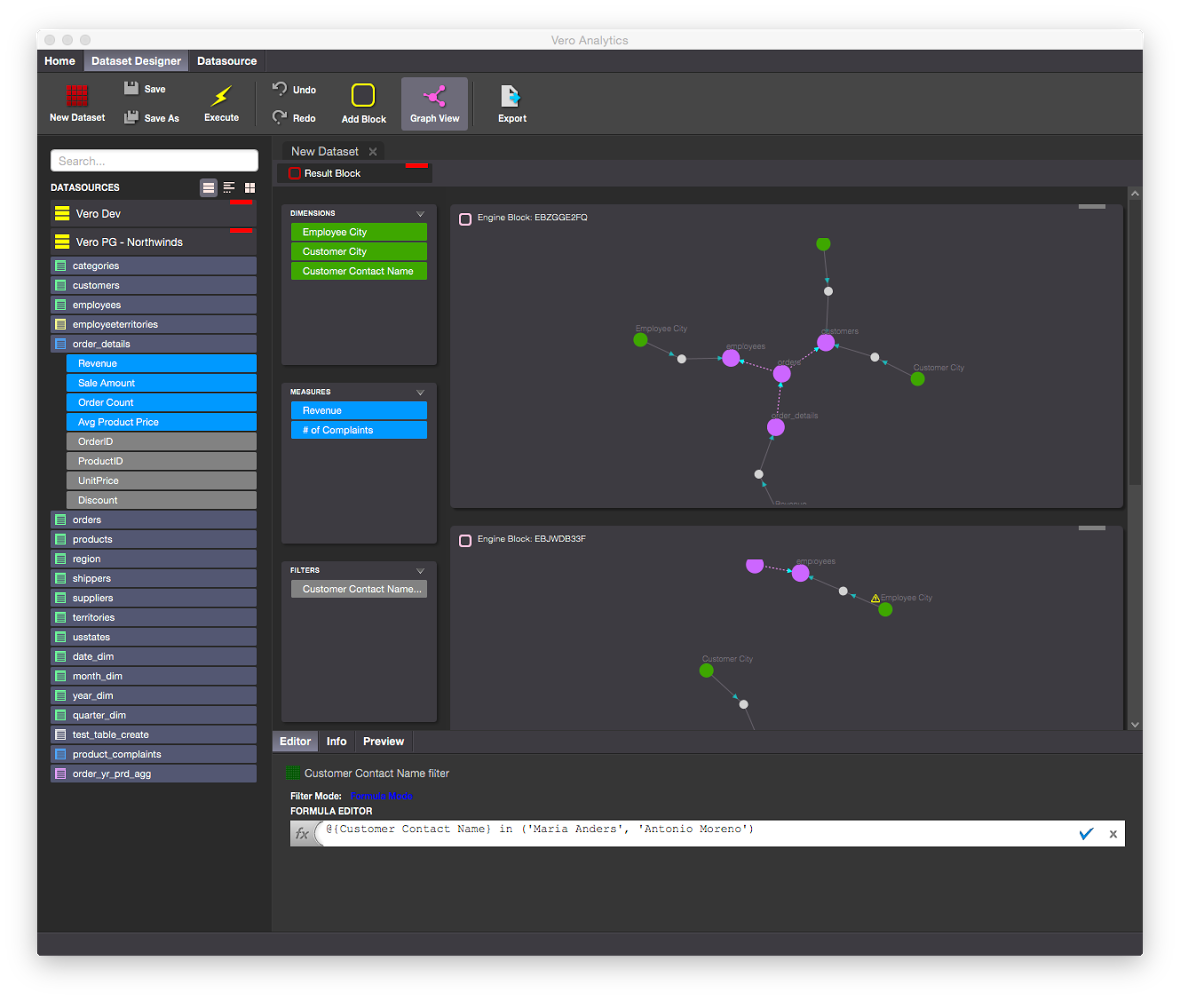Expand the customers table

(x=154, y=285)
